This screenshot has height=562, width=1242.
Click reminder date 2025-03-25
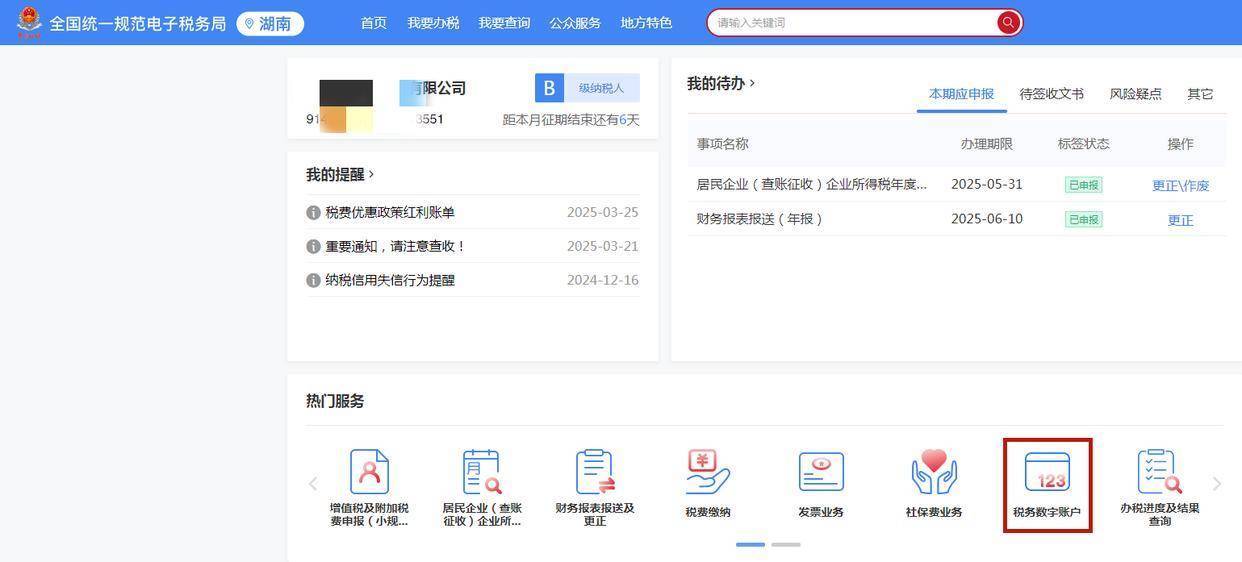tap(603, 212)
